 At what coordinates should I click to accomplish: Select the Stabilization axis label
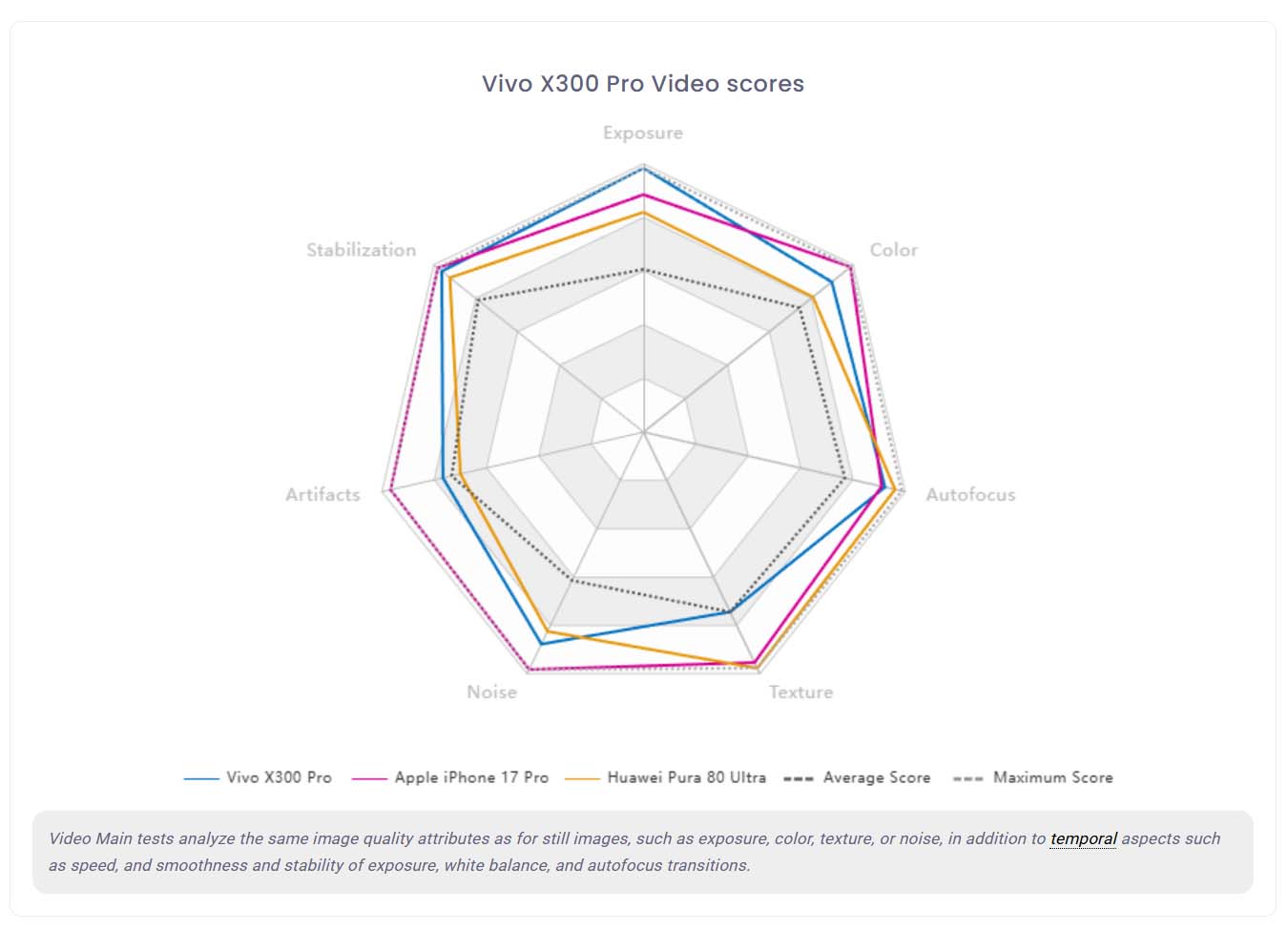pos(361,250)
